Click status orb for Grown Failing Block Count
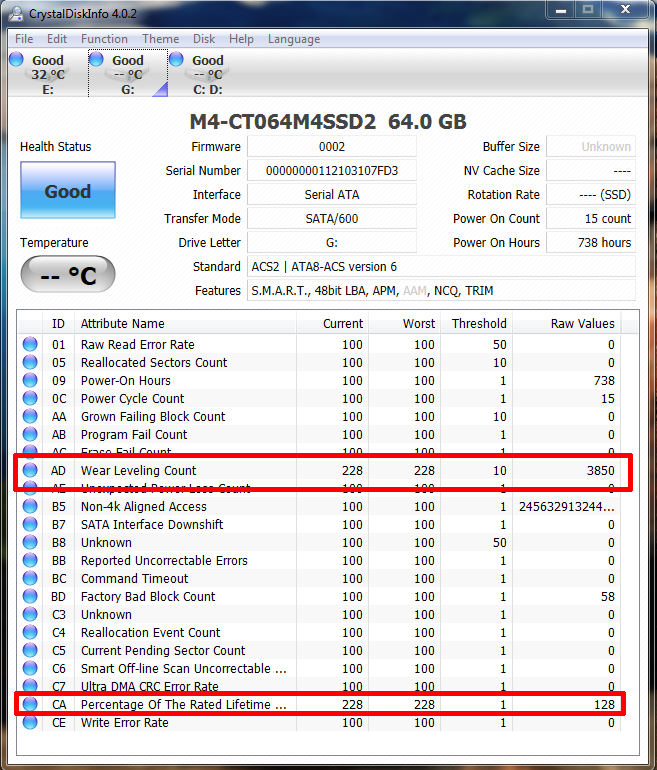Screen dimensions: 657x770 pos(30,416)
